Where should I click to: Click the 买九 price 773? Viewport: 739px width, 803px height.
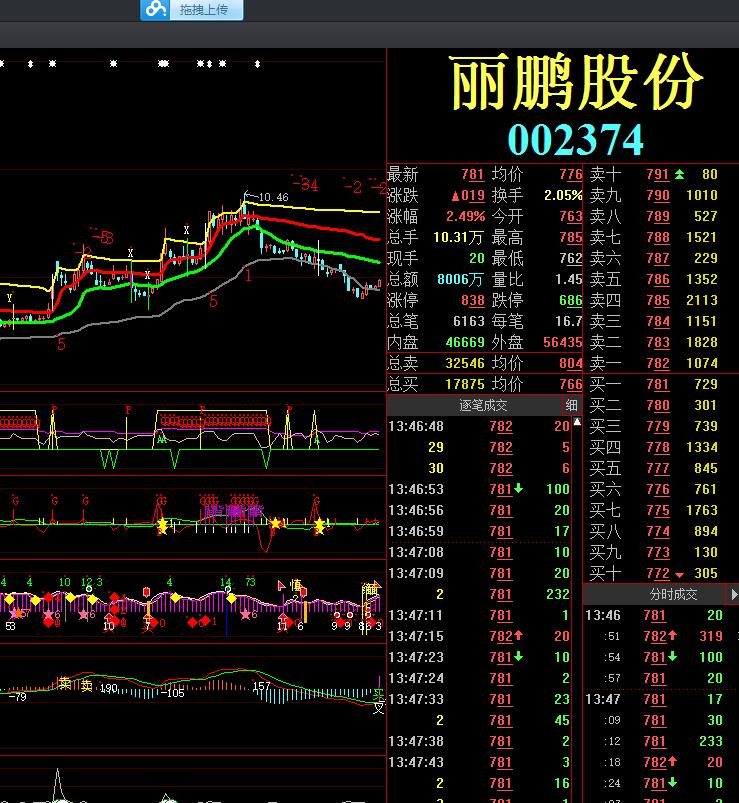point(658,552)
